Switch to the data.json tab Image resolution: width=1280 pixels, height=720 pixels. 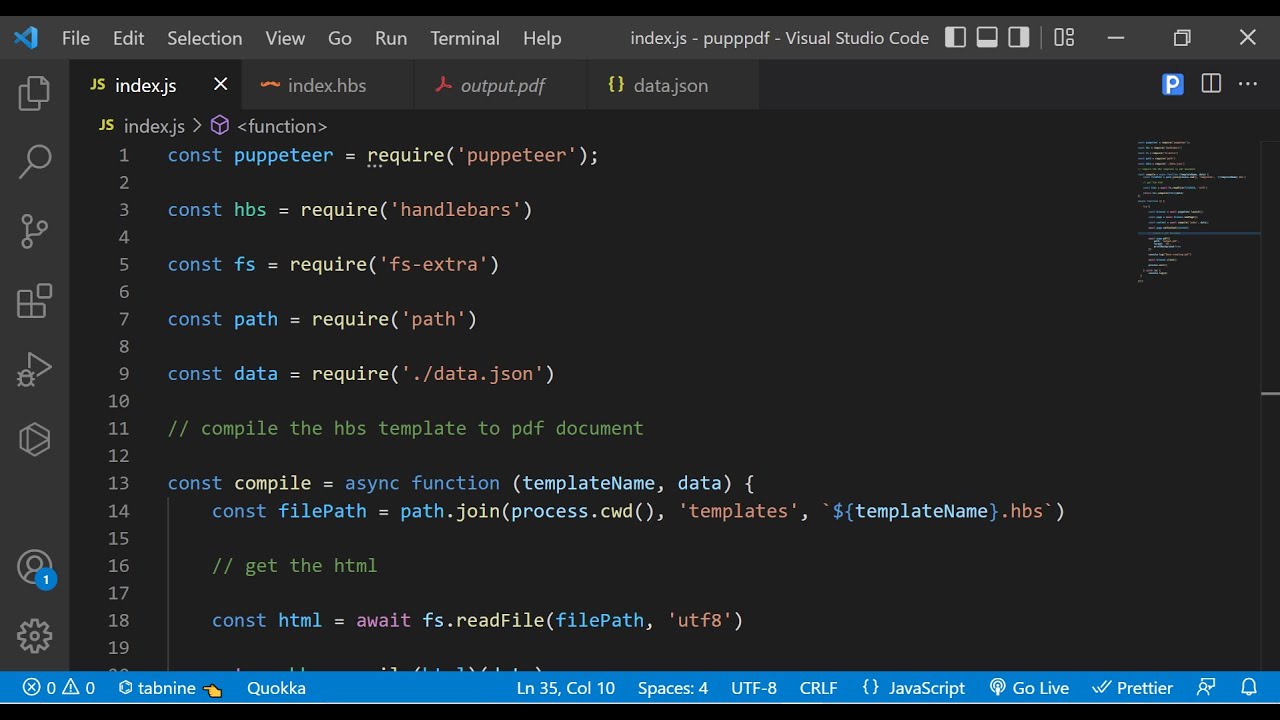pyautogui.click(x=670, y=86)
